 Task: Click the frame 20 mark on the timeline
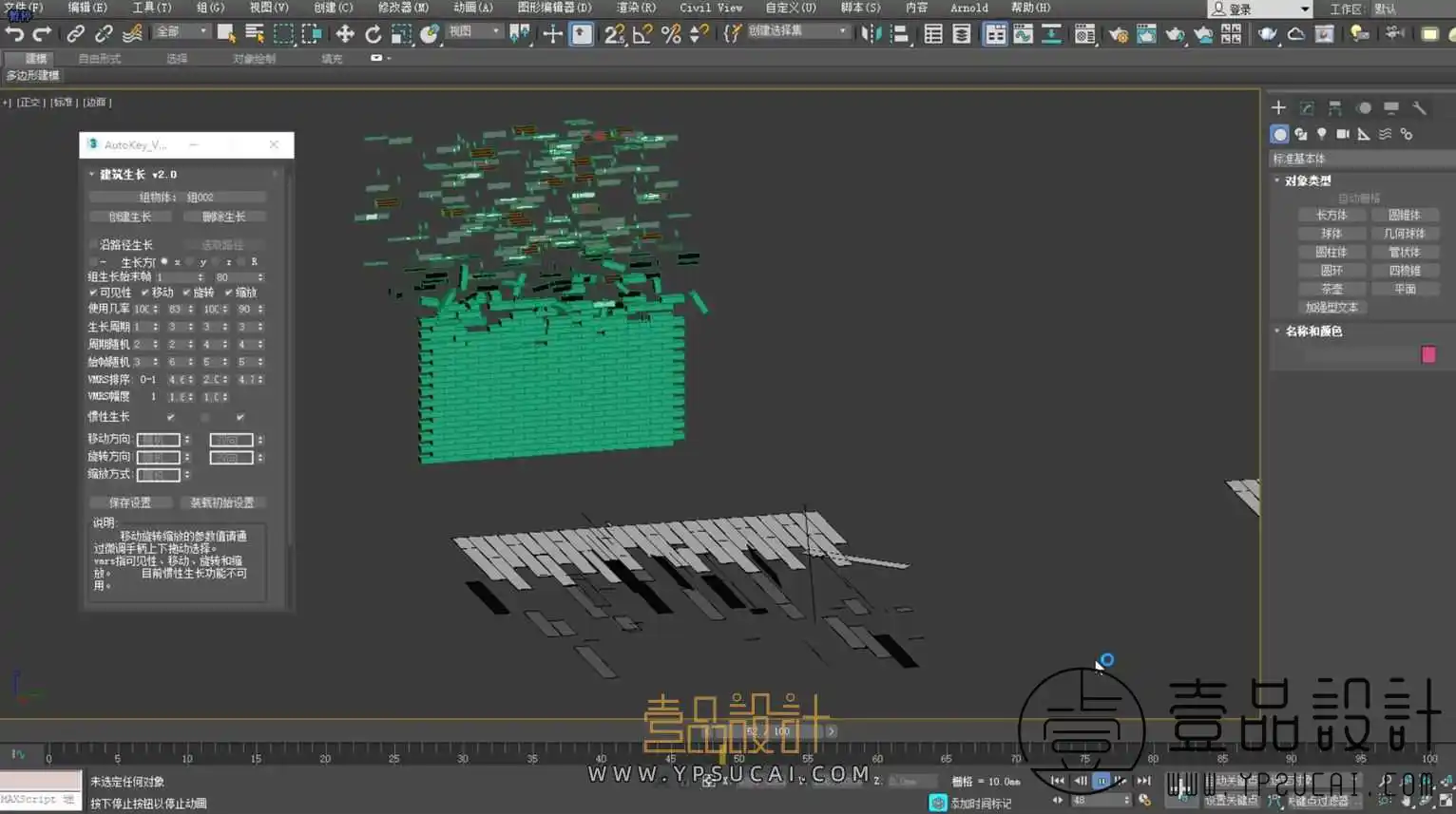click(325, 758)
